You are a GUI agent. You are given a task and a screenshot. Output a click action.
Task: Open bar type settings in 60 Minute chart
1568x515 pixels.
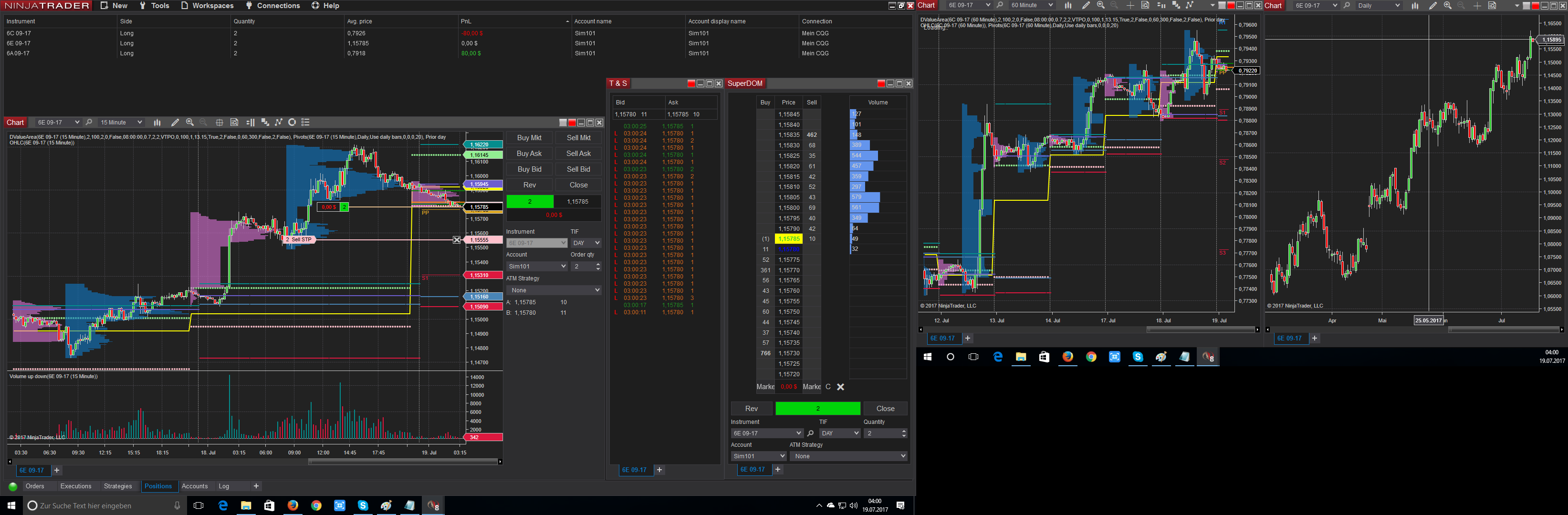(x=1068, y=5)
